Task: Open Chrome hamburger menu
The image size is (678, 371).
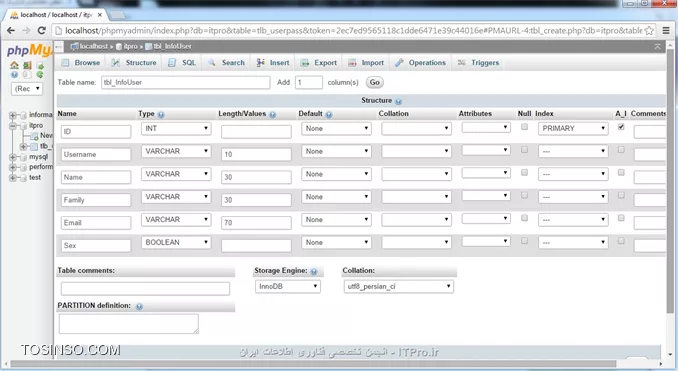Action: coord(666,30)
